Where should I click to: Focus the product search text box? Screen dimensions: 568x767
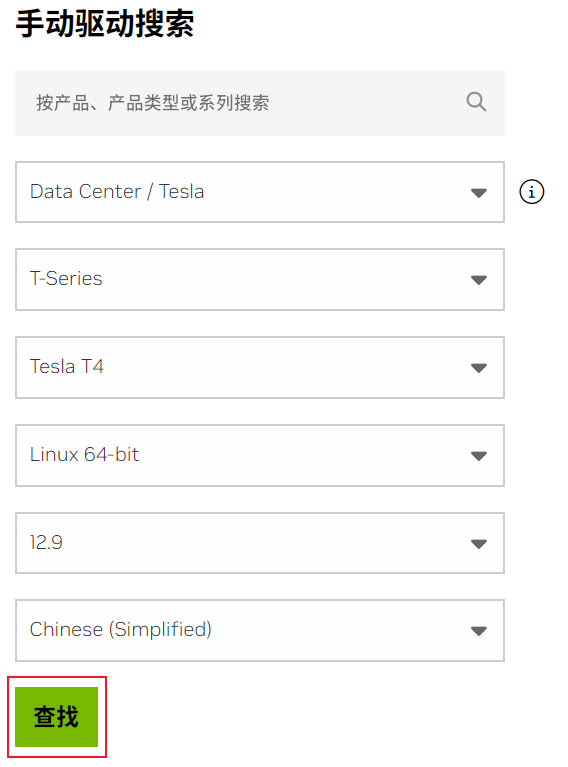pyautogui.click(x=260, y=103)
